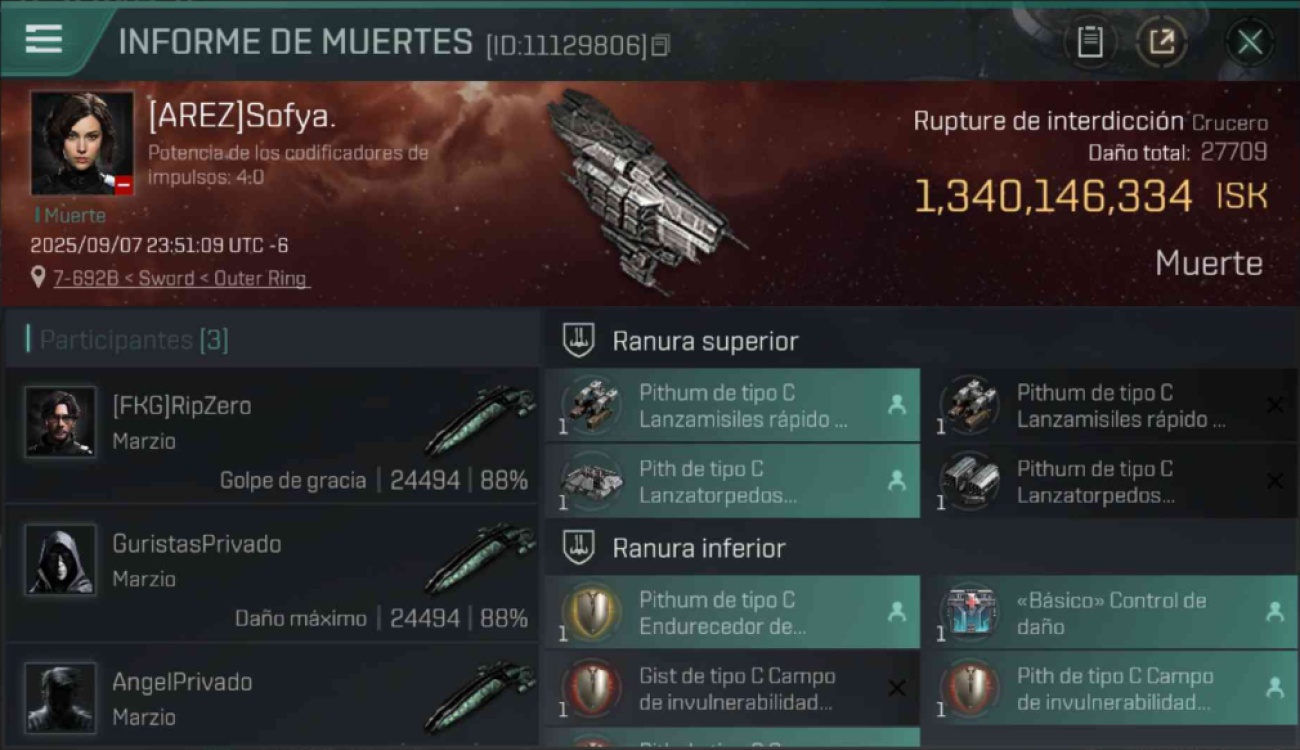Click the Pithum Endurecedor module icon

click(x=592, y=612)
